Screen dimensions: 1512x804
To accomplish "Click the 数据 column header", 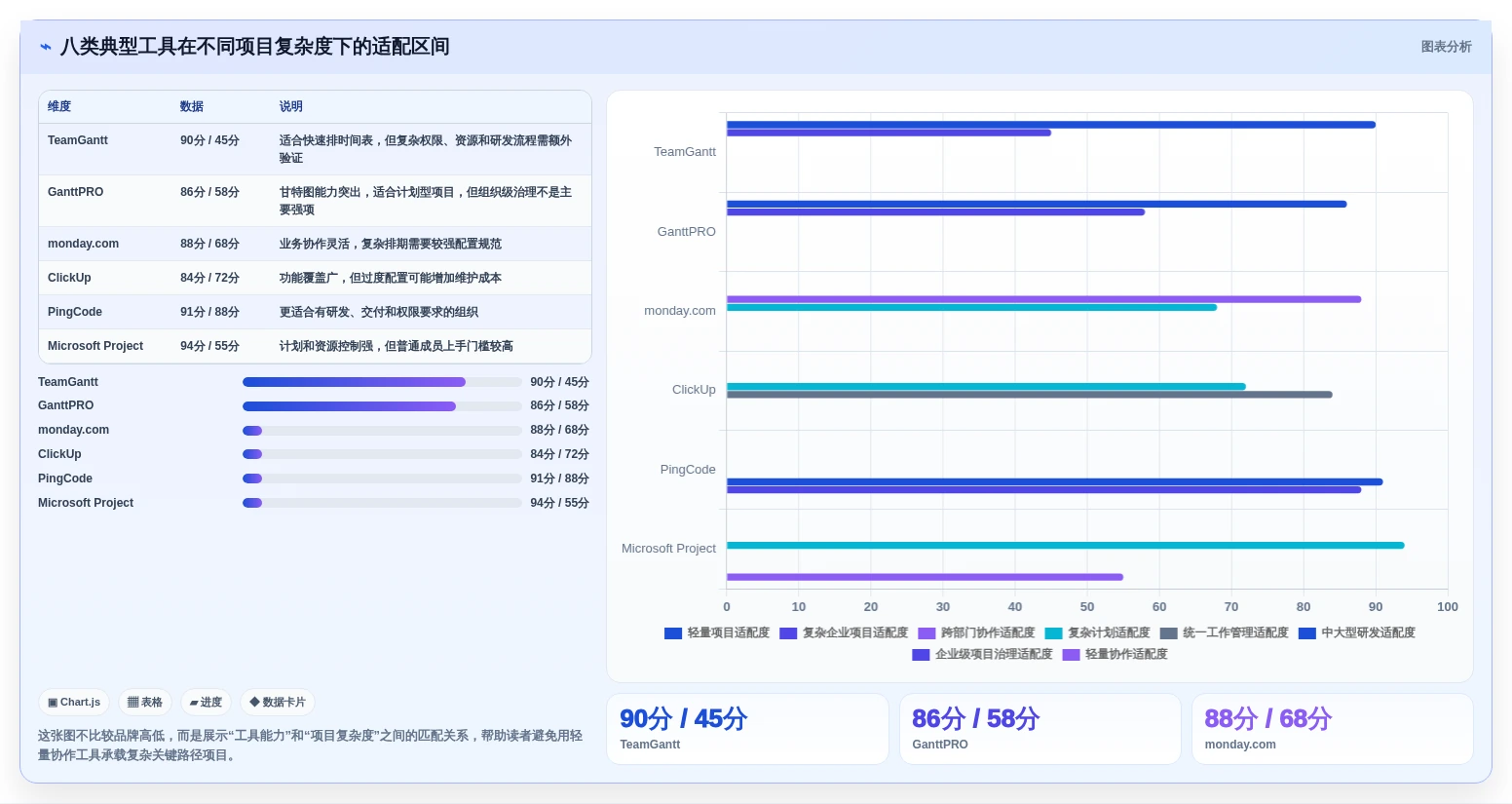I will 192,106.
